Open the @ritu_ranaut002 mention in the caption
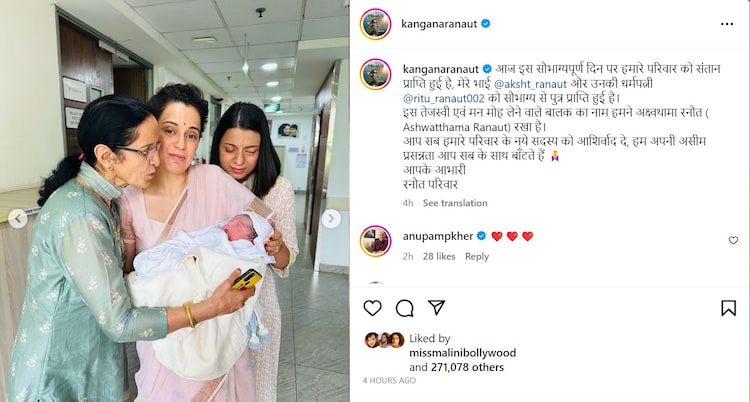The height and width of the screenshot is (402, 750). pyautogui.click(x=443, y=99)
